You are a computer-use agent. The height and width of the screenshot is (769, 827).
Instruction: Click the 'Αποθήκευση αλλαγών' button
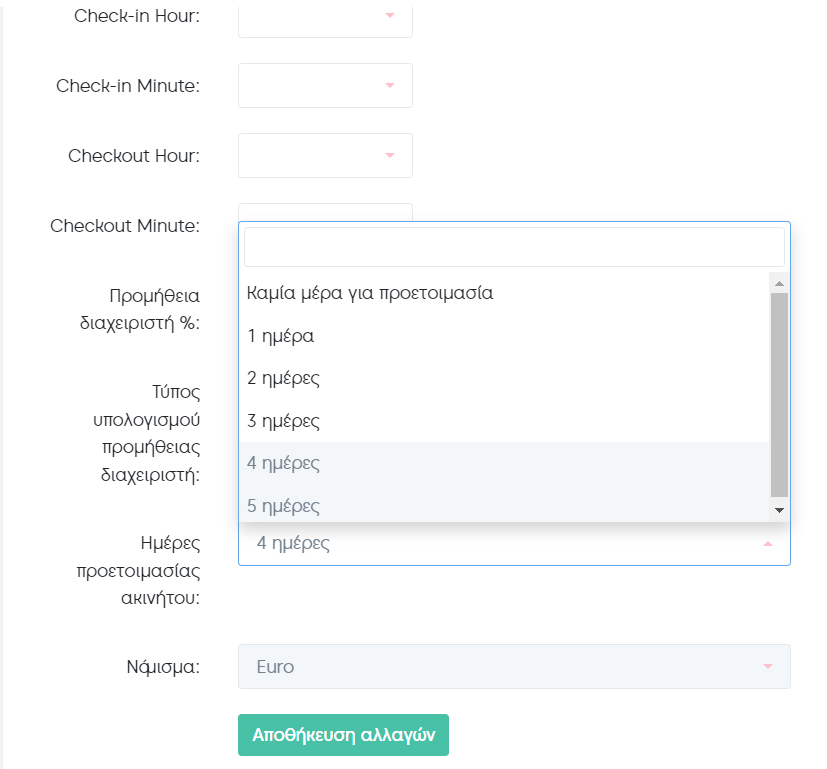pos(343,735)
